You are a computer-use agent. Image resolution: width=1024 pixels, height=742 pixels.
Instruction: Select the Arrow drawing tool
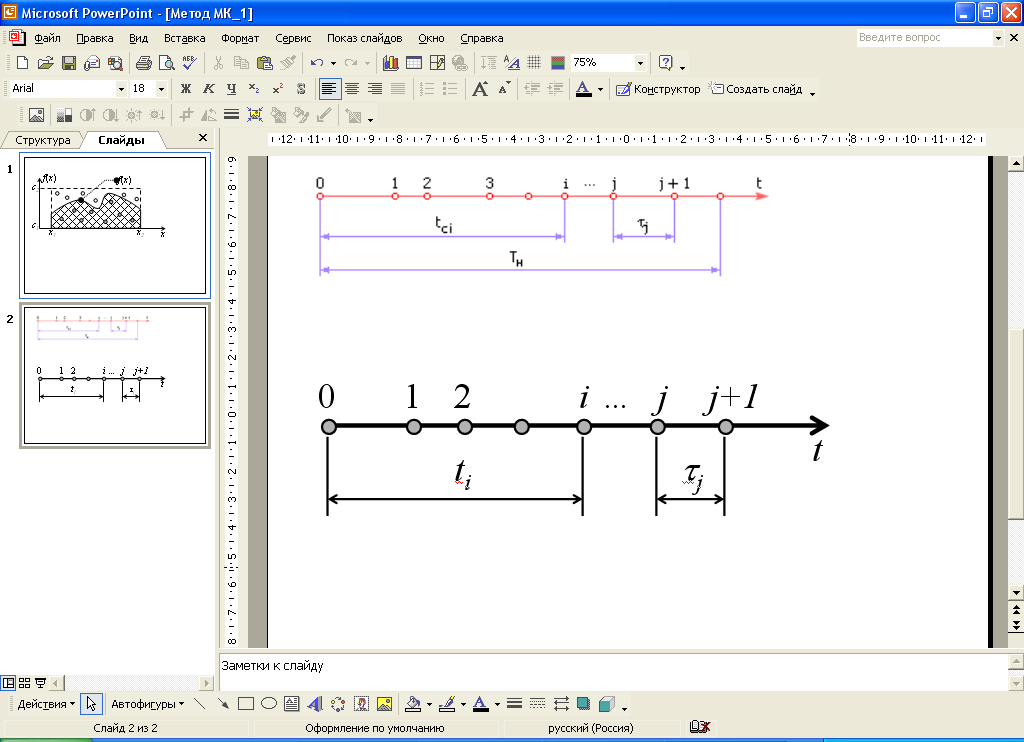(223, 704)
